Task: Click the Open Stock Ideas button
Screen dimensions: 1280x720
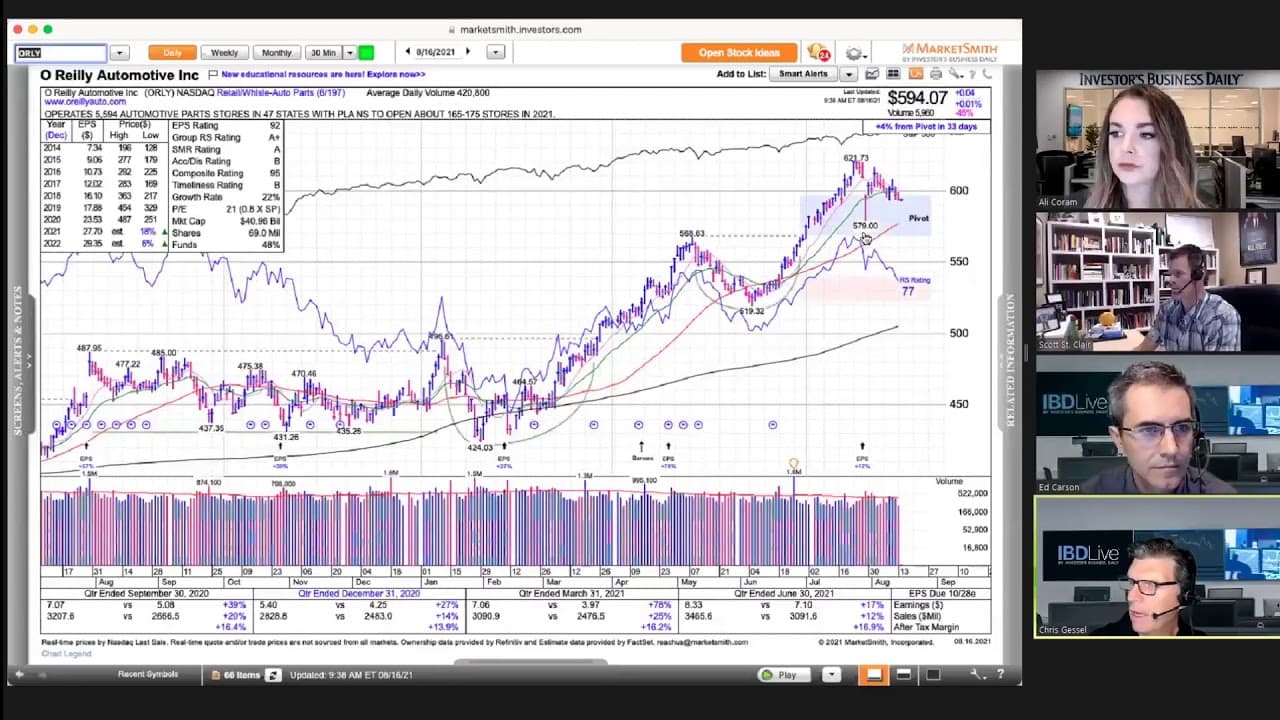Action: [x=739, y=53]
